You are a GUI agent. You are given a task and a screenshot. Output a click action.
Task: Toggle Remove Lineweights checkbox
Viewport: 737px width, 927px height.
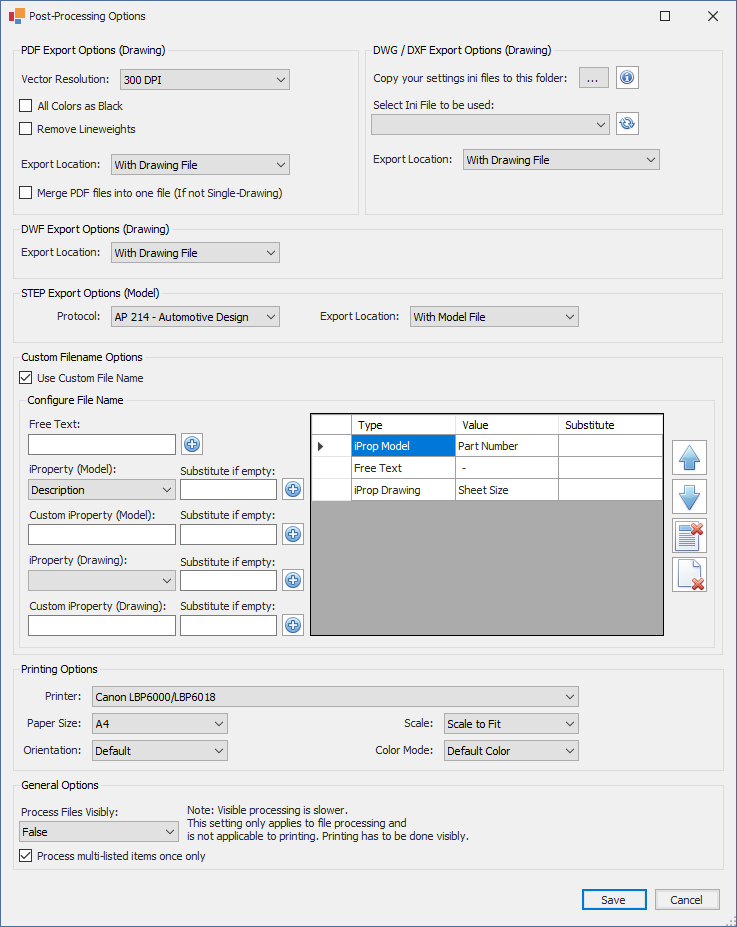(x=26, y=129)
